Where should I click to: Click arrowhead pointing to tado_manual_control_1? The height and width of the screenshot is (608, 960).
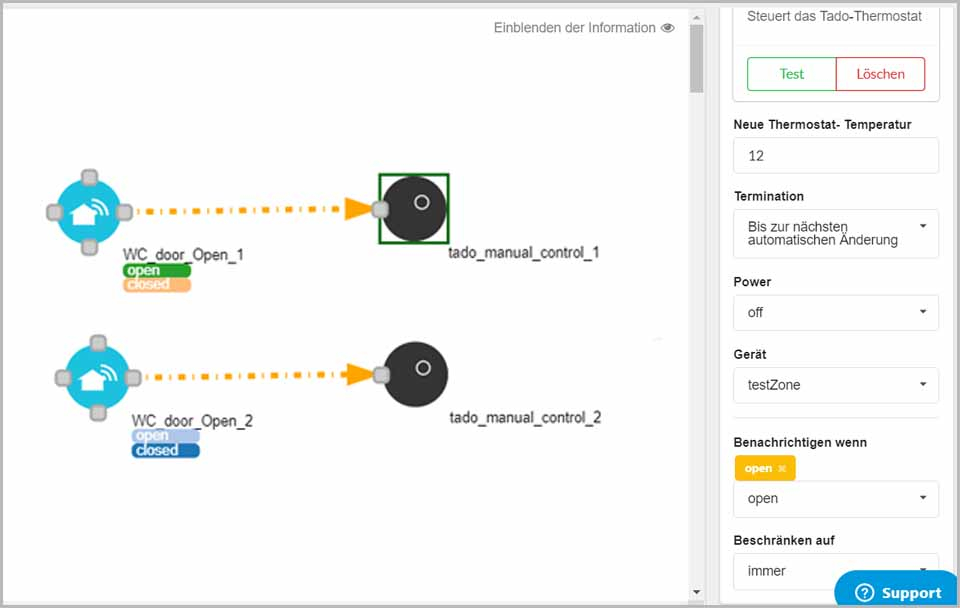tap(358, 209)
